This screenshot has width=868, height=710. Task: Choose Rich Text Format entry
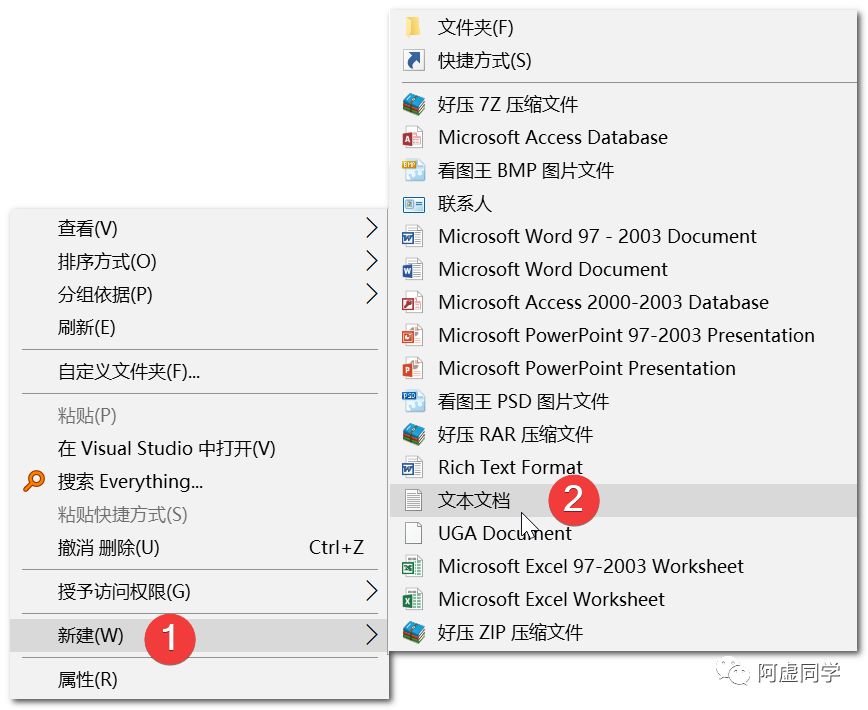pos(623,468)
